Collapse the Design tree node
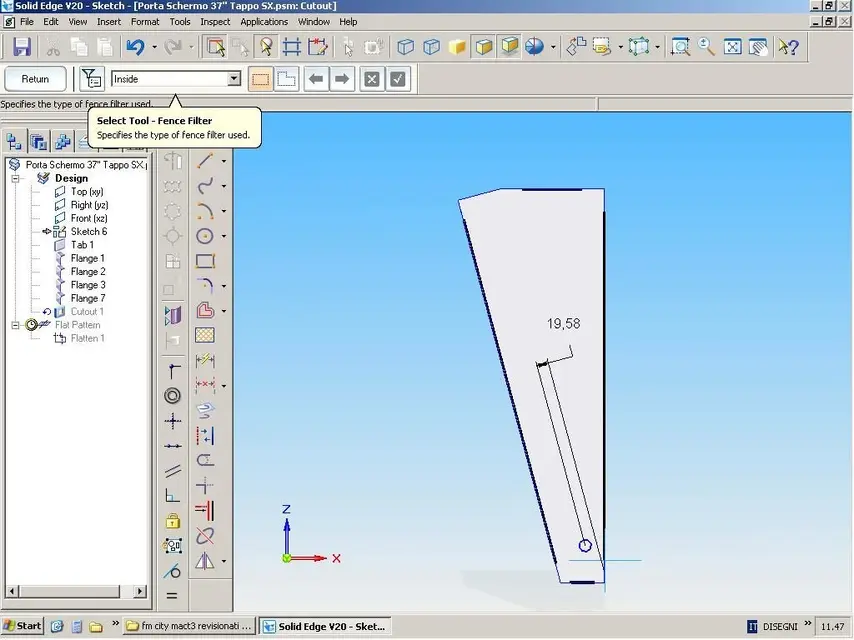Image resolution: width=854 pixels, height=640 pixels. pyautogui.click(x=15, y=178)
